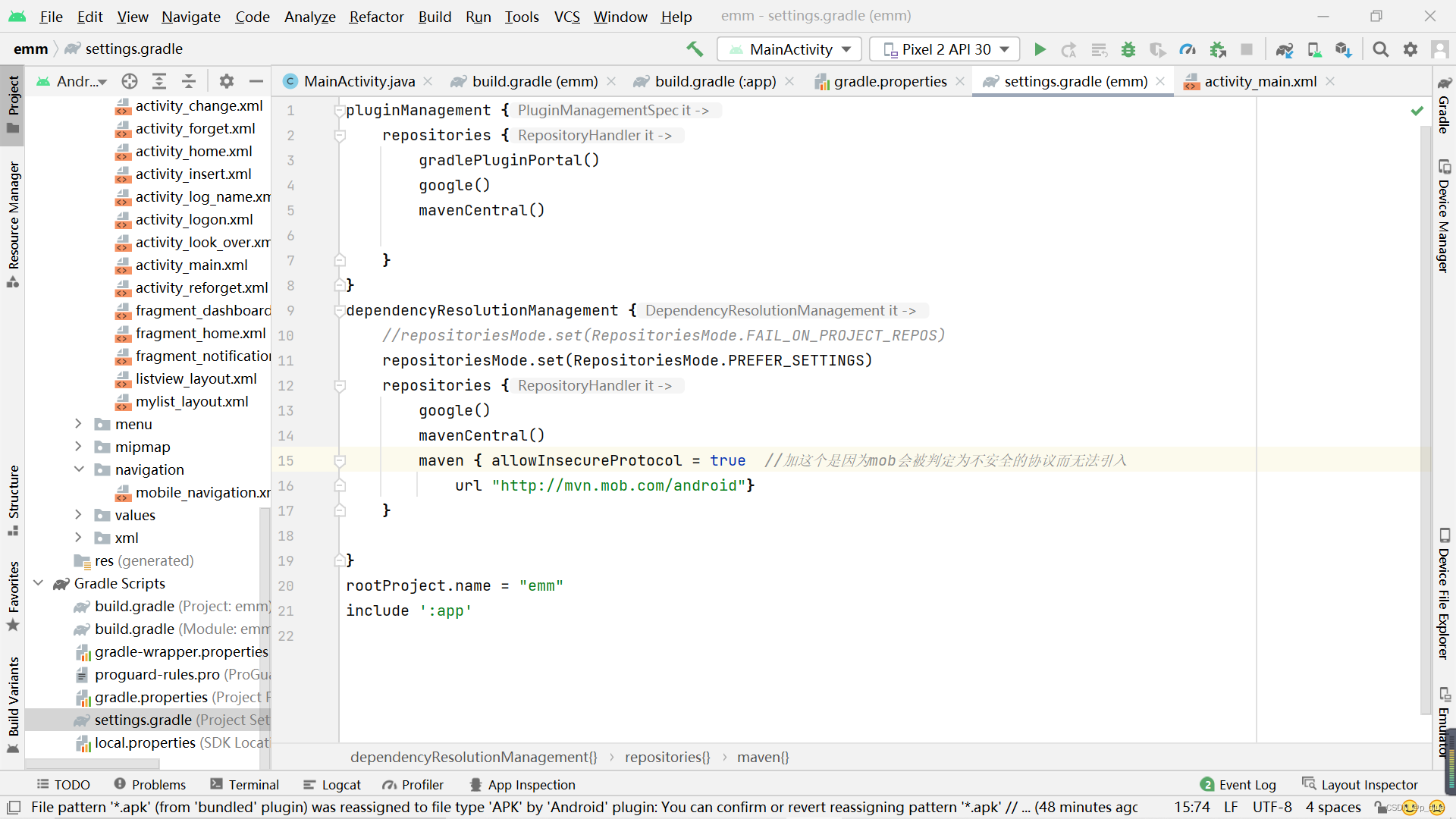Run the app with the green play button

coord(1040,49)
